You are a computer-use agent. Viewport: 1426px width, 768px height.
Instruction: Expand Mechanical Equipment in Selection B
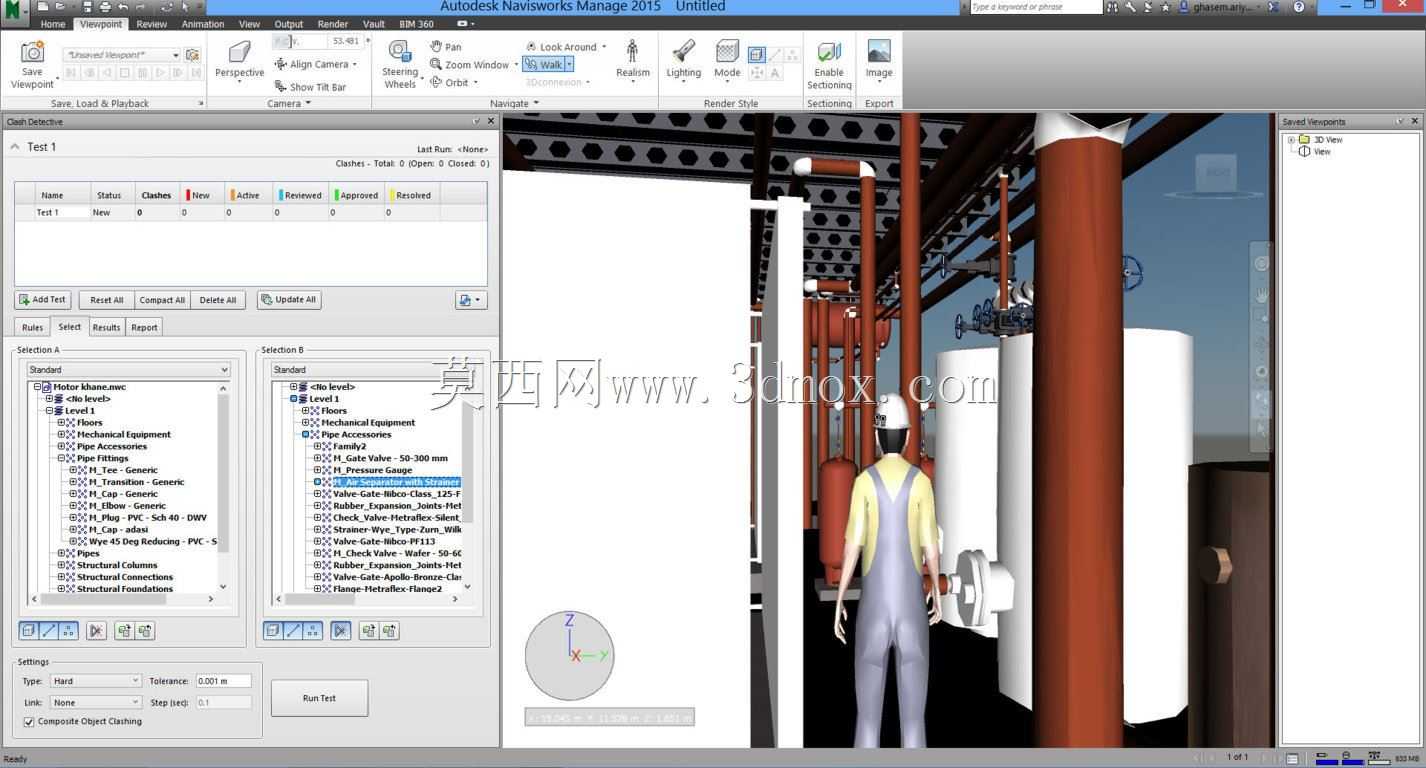pos(305,422)
